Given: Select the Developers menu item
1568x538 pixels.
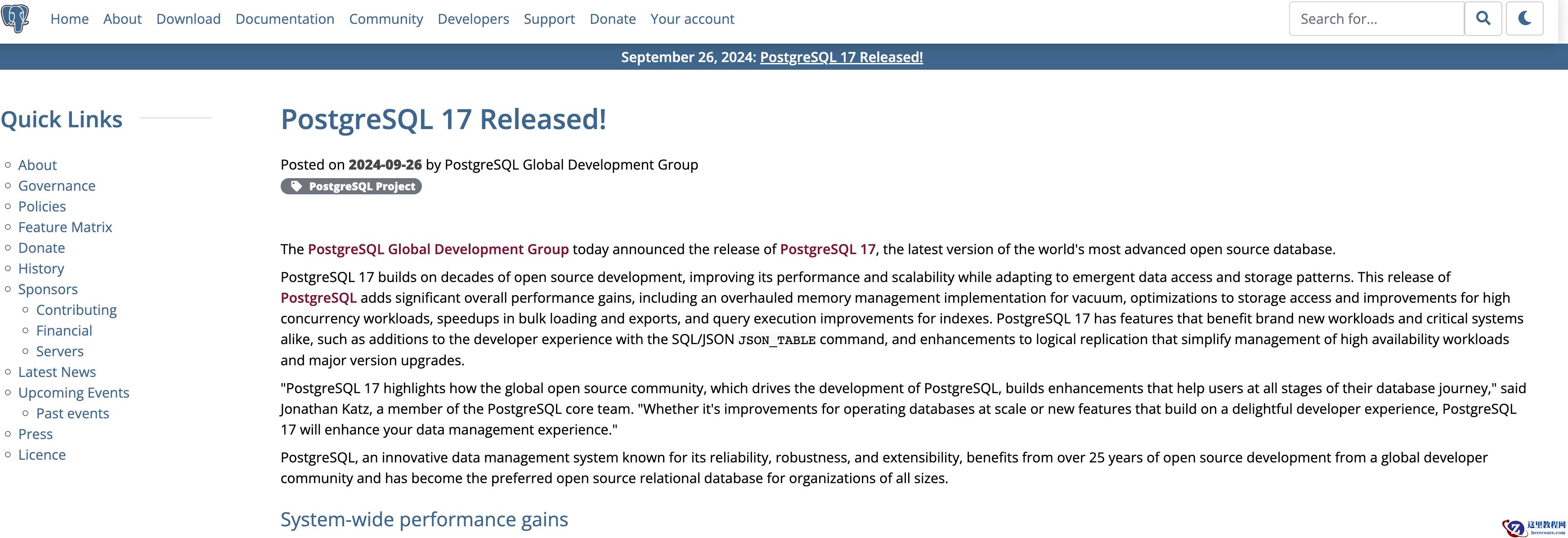Looking at the screenshot, I should (x=473, y=19).
